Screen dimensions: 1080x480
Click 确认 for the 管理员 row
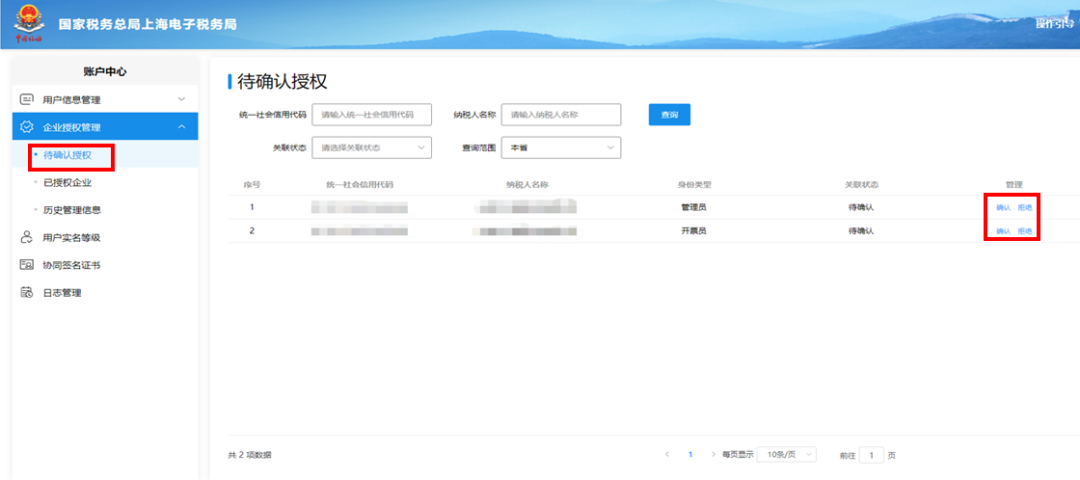1003,207
